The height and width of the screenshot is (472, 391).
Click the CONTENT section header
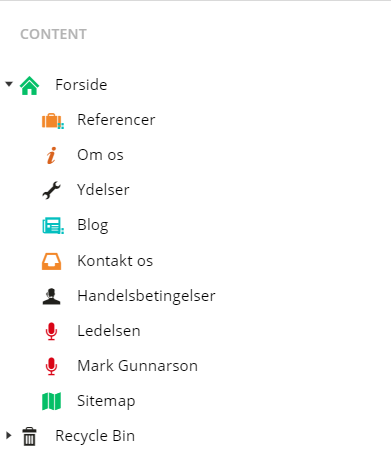[53, 34]
